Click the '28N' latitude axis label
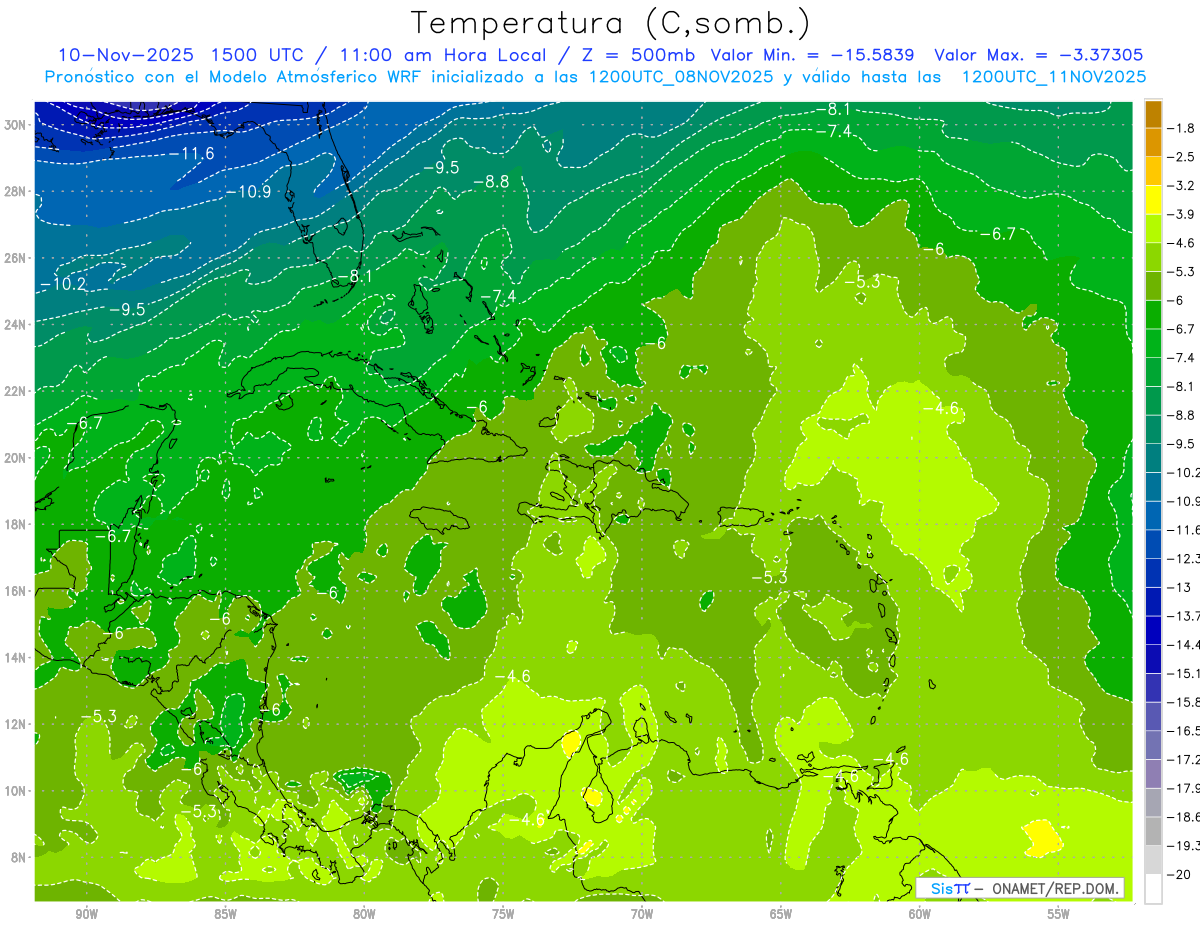 [16, 191]
